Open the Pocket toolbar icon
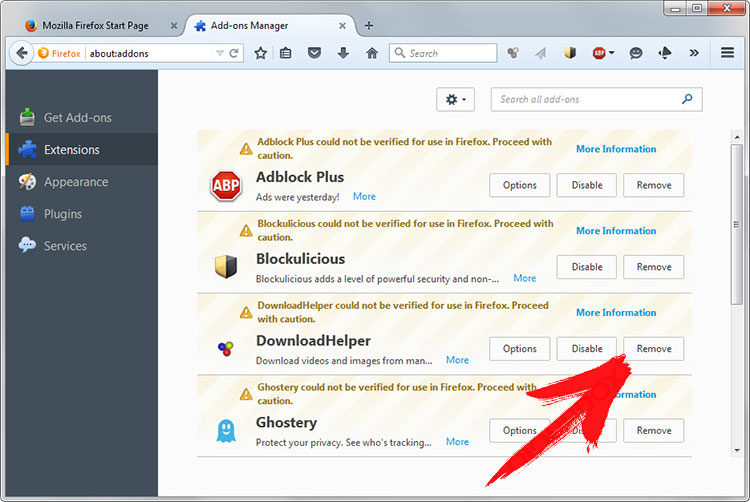 click(314, 53)
